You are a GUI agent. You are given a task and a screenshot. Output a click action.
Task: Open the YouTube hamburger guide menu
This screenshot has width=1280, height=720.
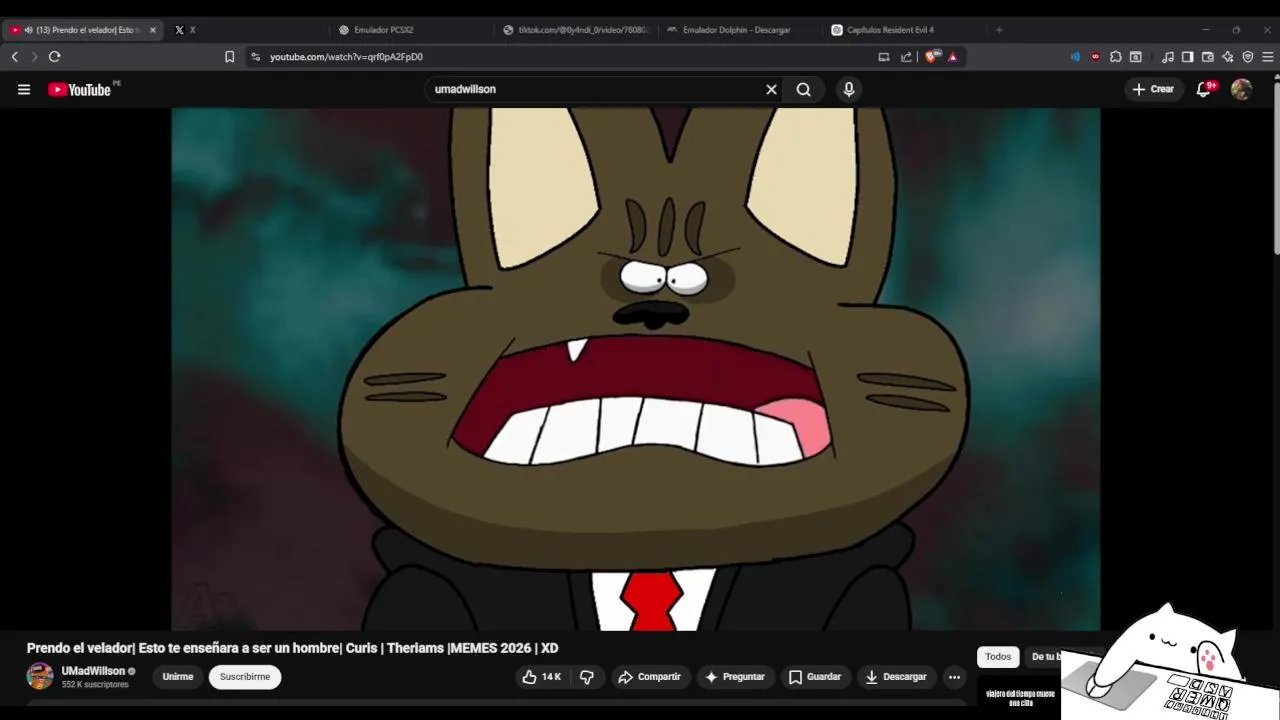pos(24,89)
